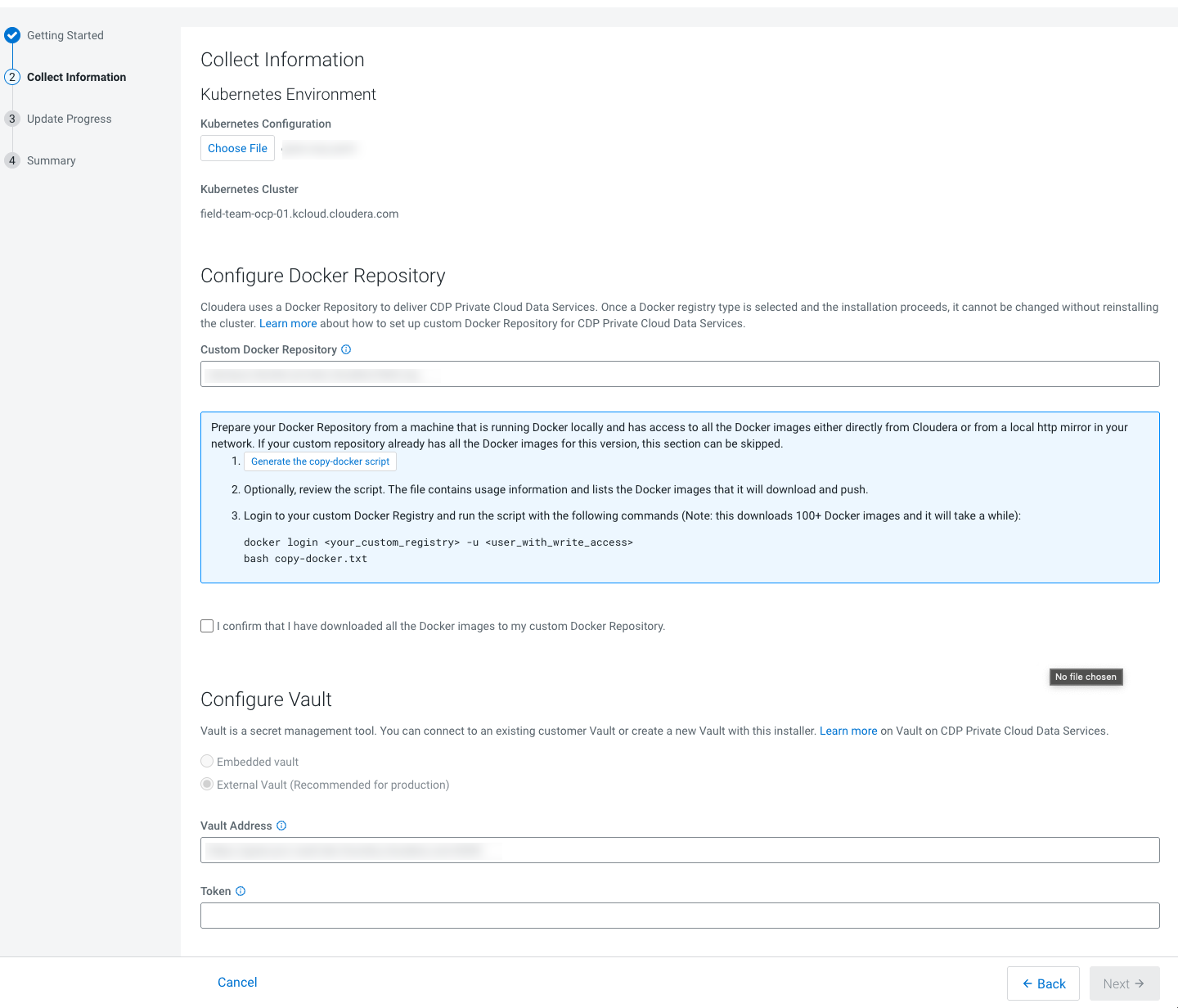The height and width of the screenshot is (1008, 1178).
Task: Choose a Kubernetes Configuration file
Action: 237,148
